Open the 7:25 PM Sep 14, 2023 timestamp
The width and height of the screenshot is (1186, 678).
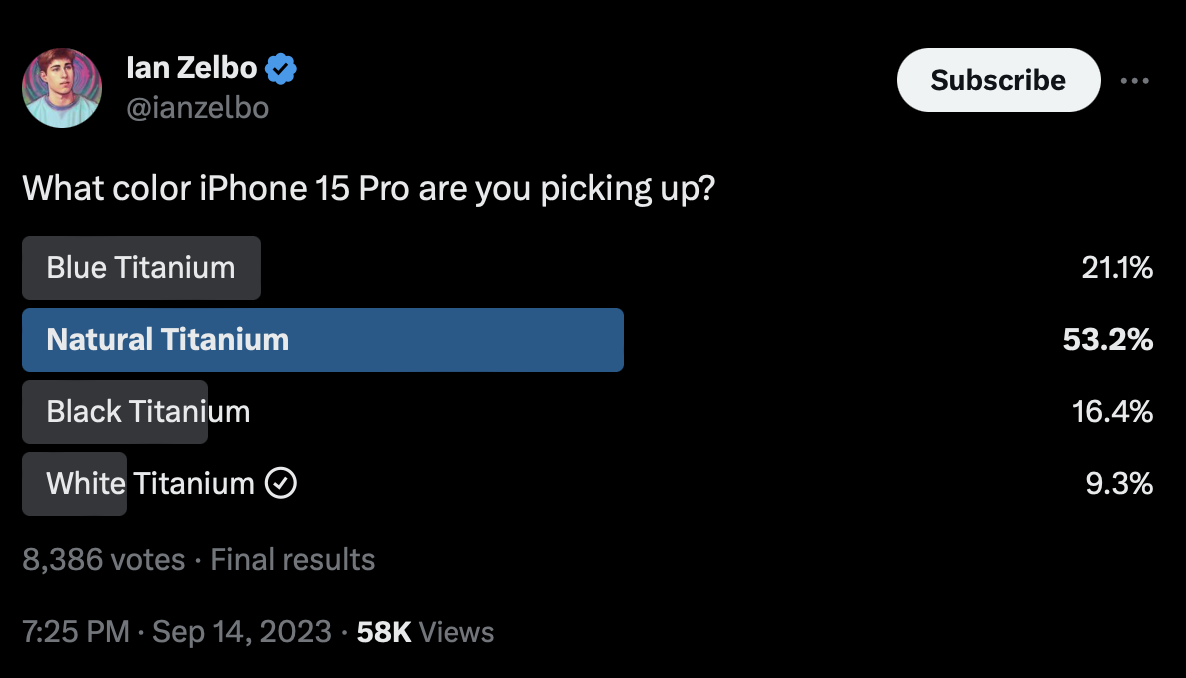pos(177,632)
